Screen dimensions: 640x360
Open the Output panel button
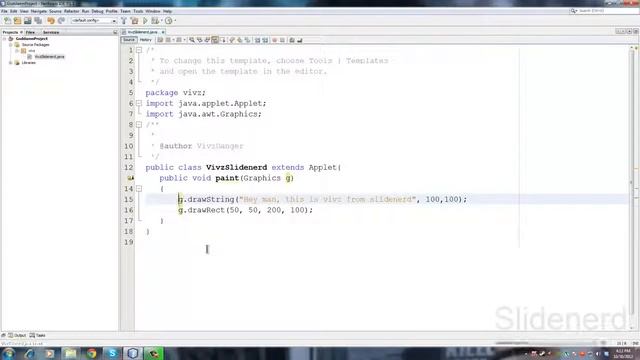17,335
